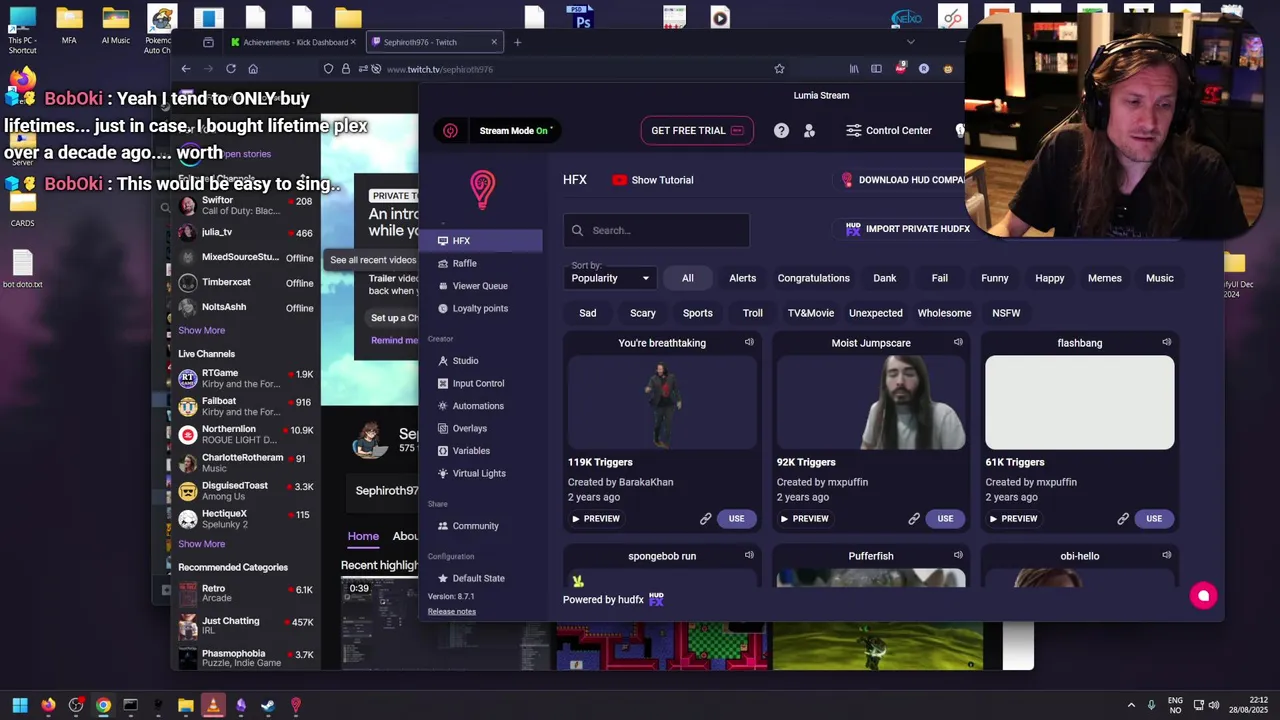Toggle sound icon on obi-hello card
1280x720 pixels.
tap(1166, 555)
